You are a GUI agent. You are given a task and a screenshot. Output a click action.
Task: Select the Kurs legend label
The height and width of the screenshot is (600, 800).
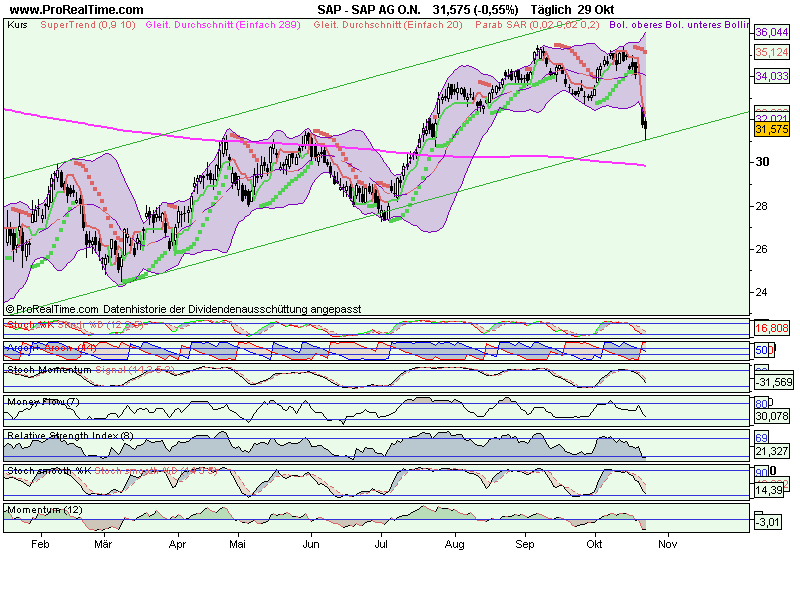click(x=17, y=24)
